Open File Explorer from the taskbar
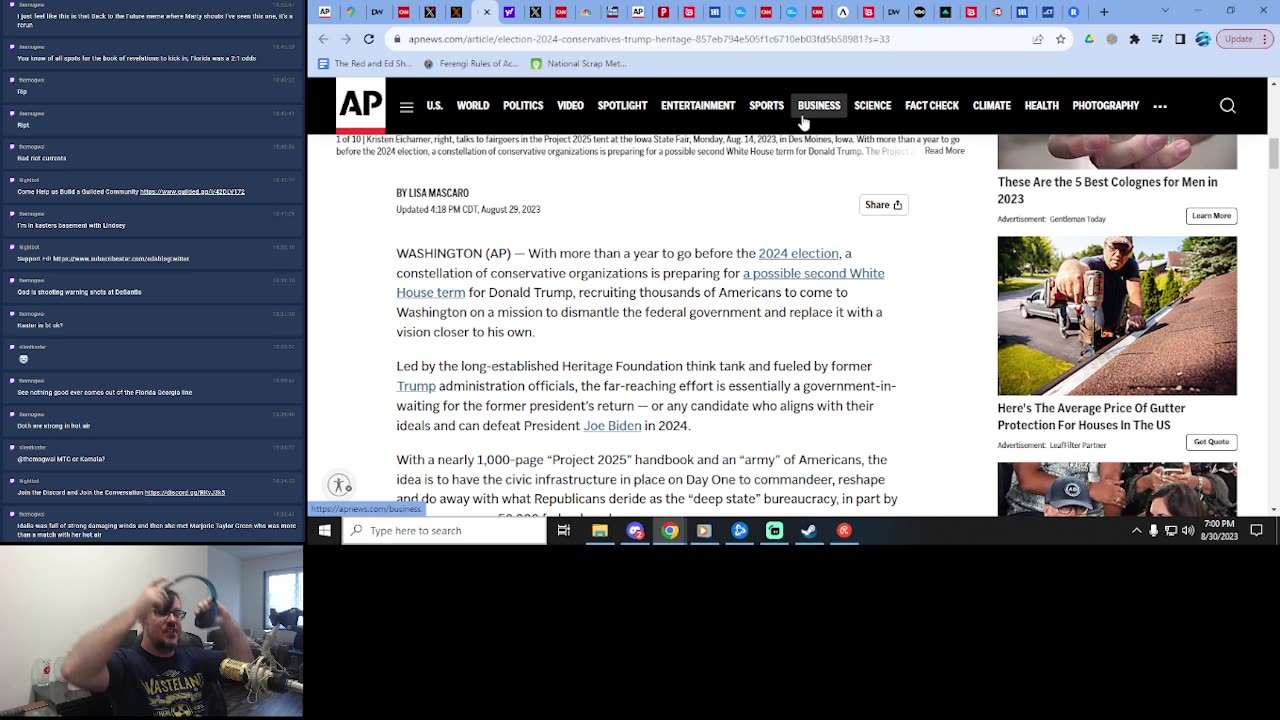The width and height of the screenshot is (1280, 720). 600,531
